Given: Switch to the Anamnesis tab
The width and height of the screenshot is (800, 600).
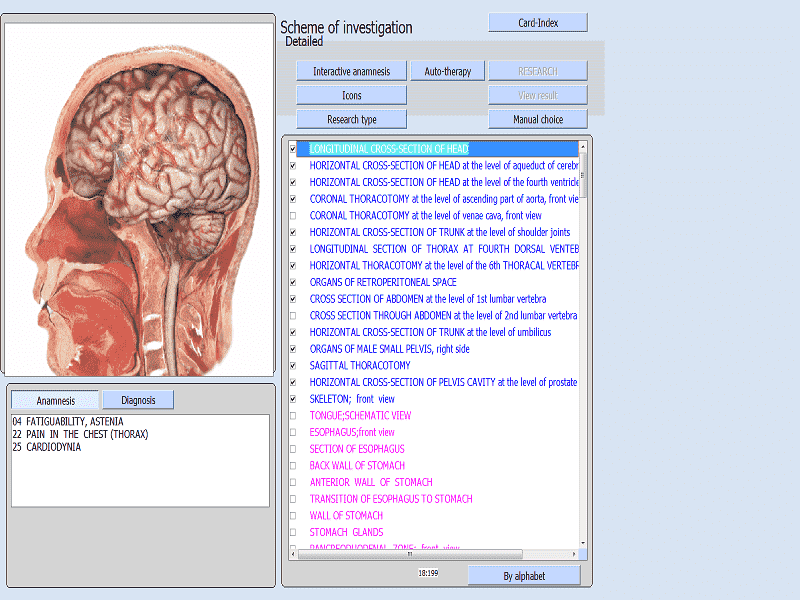Looking at the screenshot, I should tap(56, 400).
